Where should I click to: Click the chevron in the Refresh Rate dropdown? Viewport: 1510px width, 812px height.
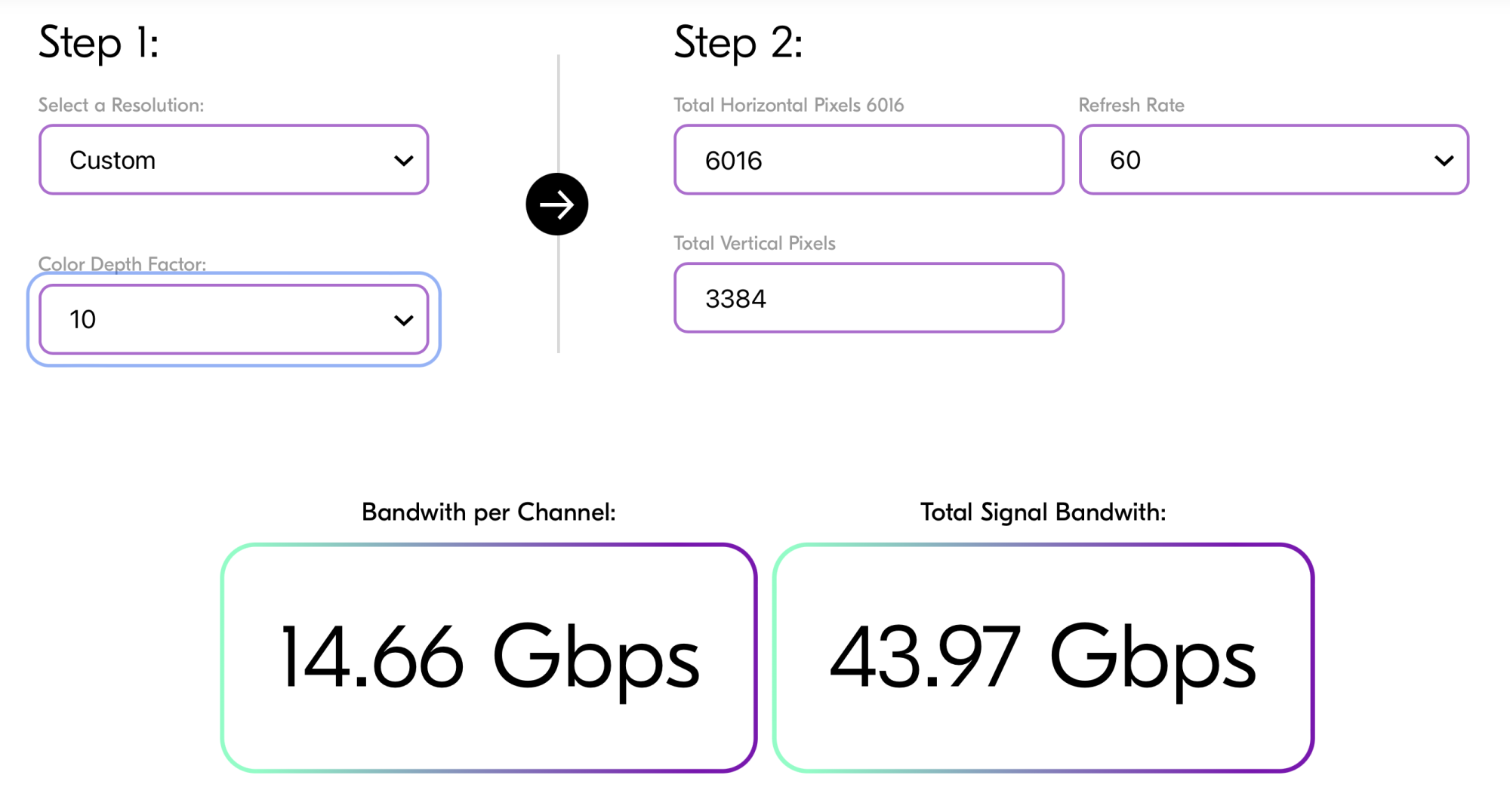tap(1444, 161)
